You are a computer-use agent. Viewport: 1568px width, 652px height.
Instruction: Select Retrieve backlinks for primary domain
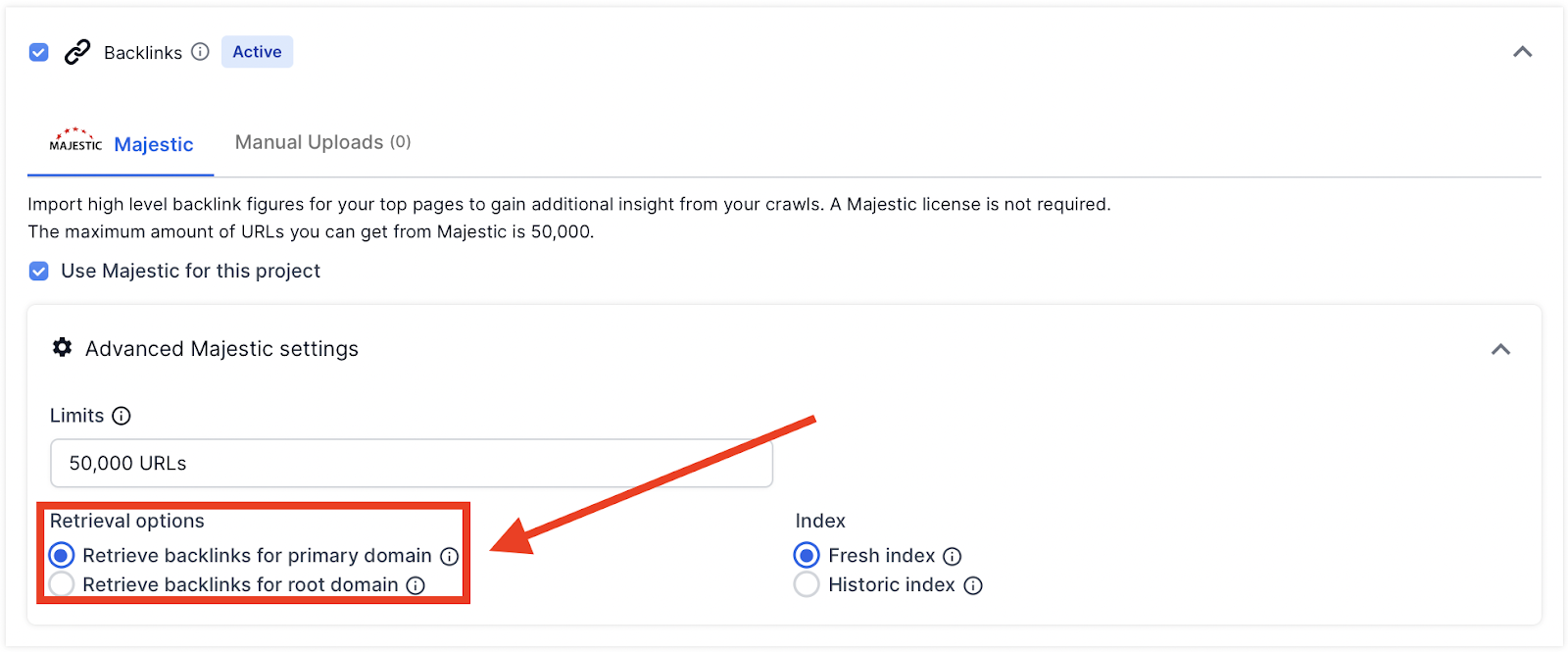pos(62,556)
